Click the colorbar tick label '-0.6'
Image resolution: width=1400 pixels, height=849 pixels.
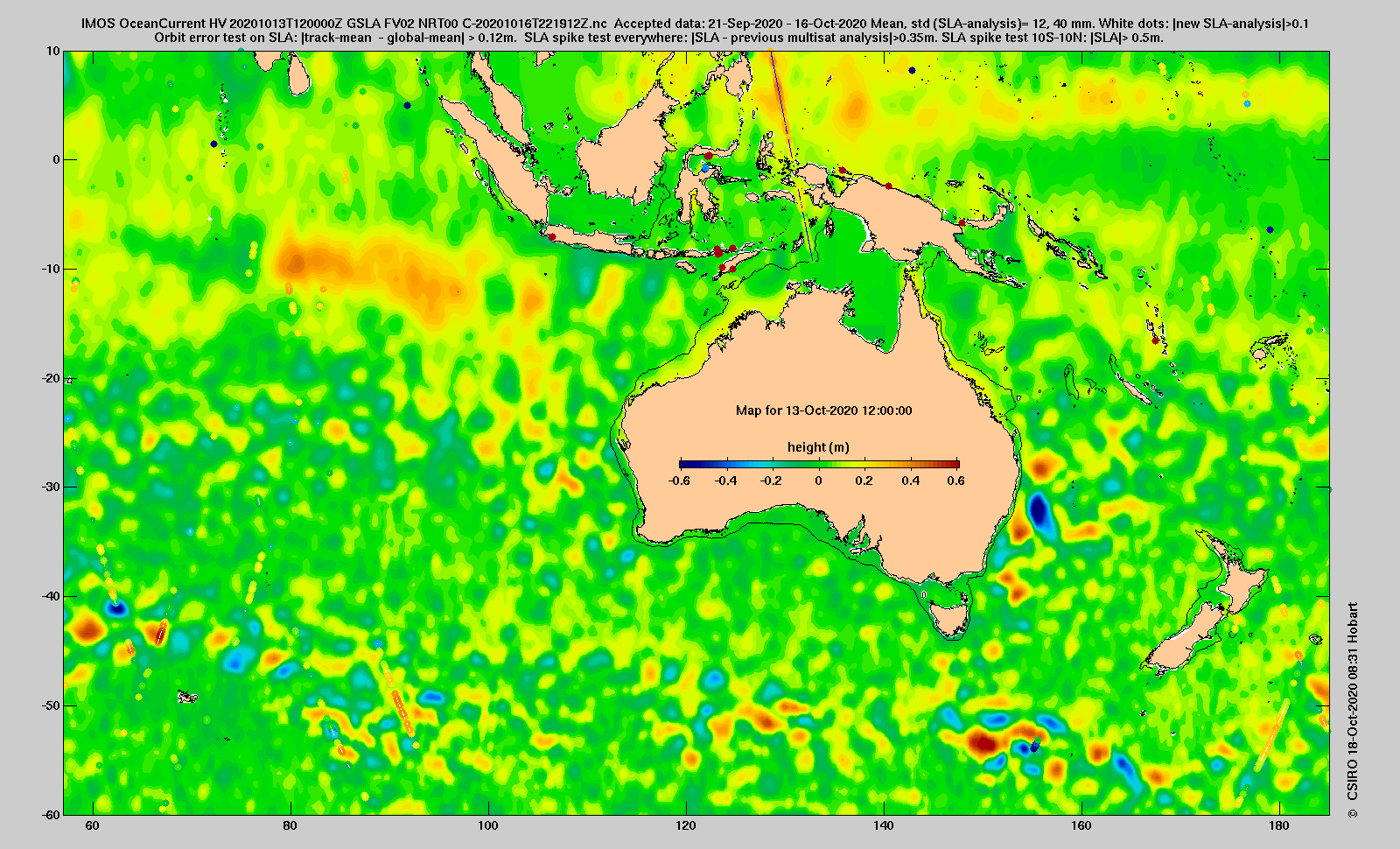coord(678,481)
